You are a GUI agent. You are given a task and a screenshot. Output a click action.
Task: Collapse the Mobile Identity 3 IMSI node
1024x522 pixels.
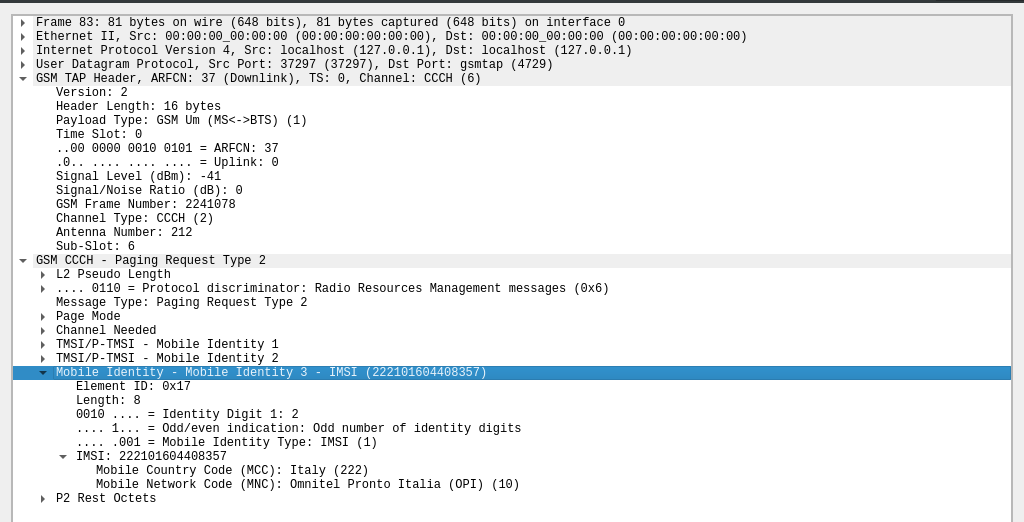pos(43,372)
